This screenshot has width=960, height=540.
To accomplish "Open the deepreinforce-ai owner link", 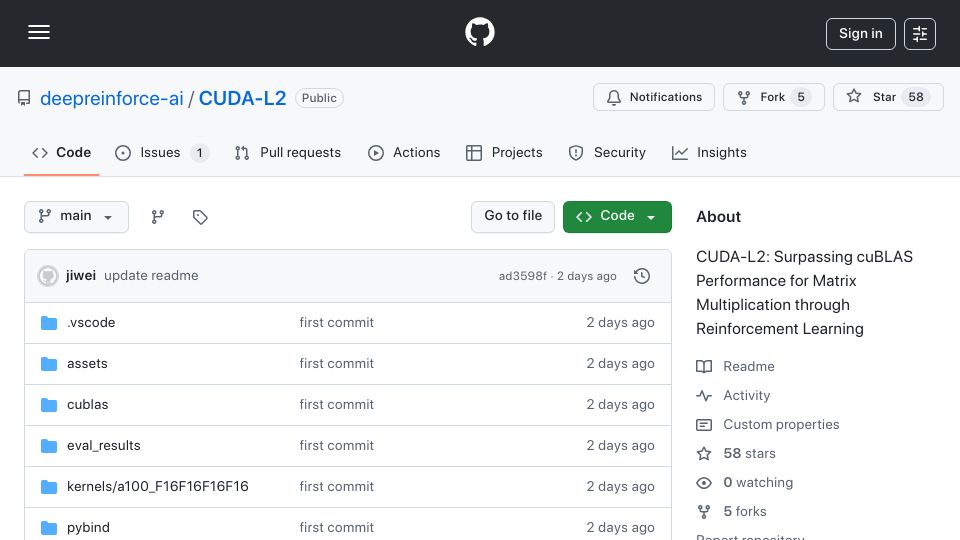I will click(x=111, y=98).
